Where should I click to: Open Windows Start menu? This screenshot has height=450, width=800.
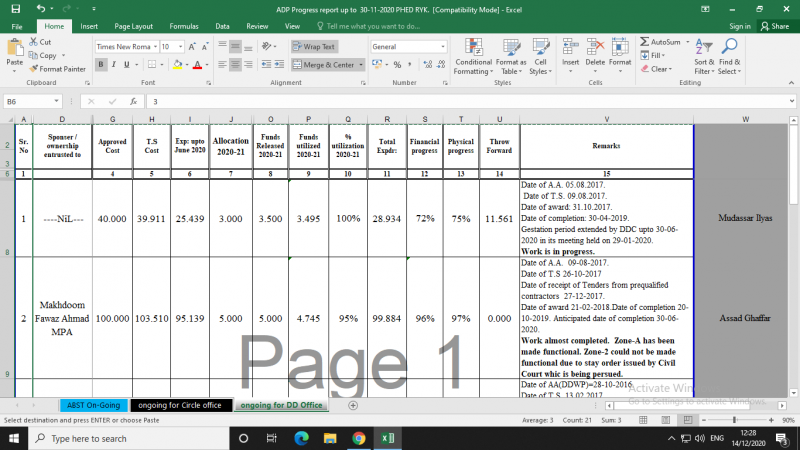[x=14, y=438]
